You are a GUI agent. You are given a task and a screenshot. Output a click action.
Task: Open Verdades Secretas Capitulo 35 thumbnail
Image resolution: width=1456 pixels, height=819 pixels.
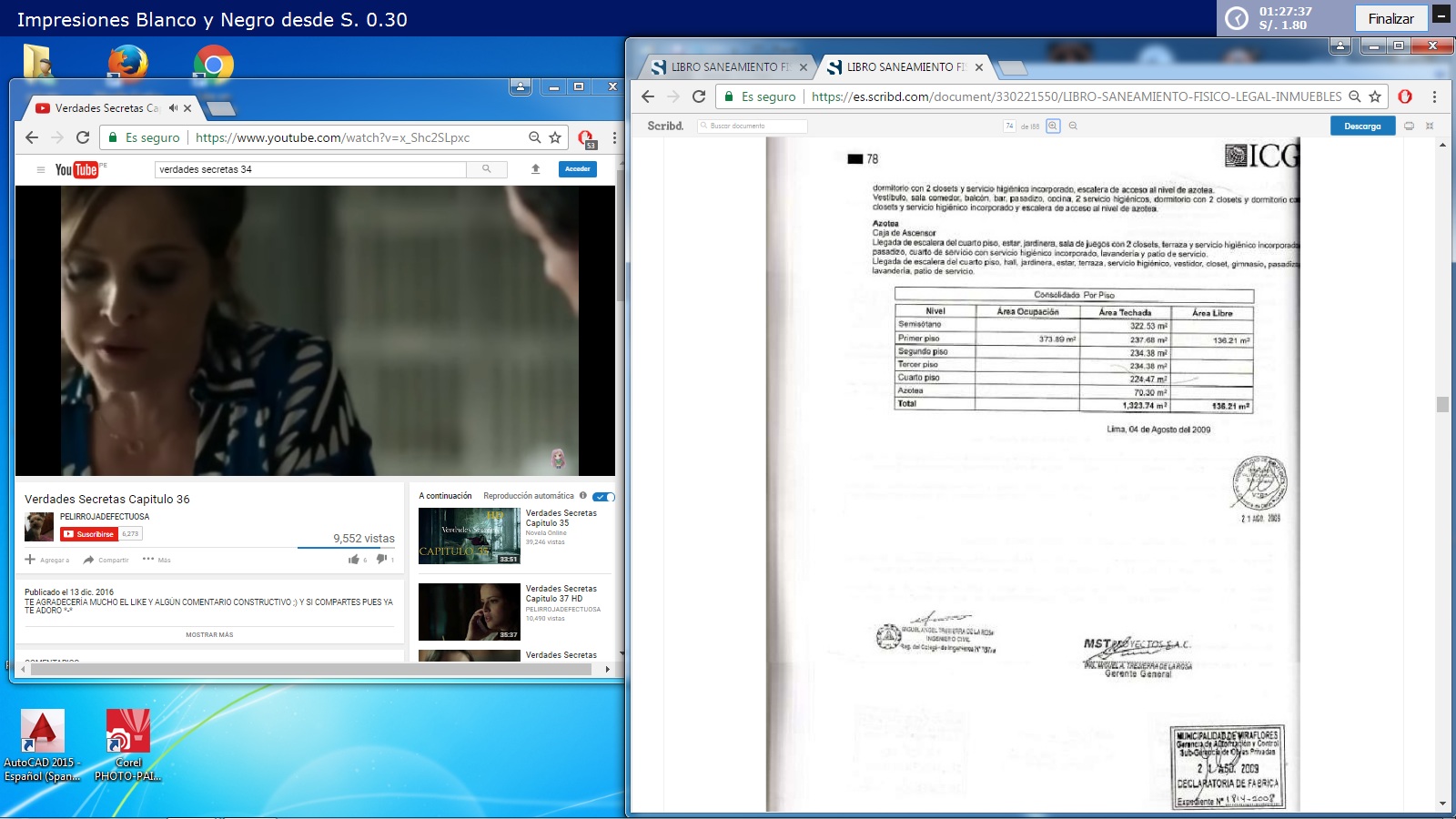click(x=470, y=536)
